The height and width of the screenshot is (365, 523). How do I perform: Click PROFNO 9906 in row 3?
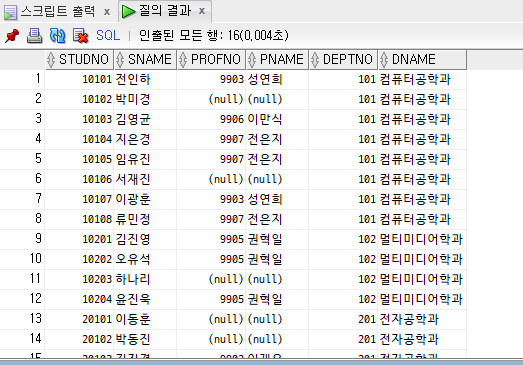point(232,119)
